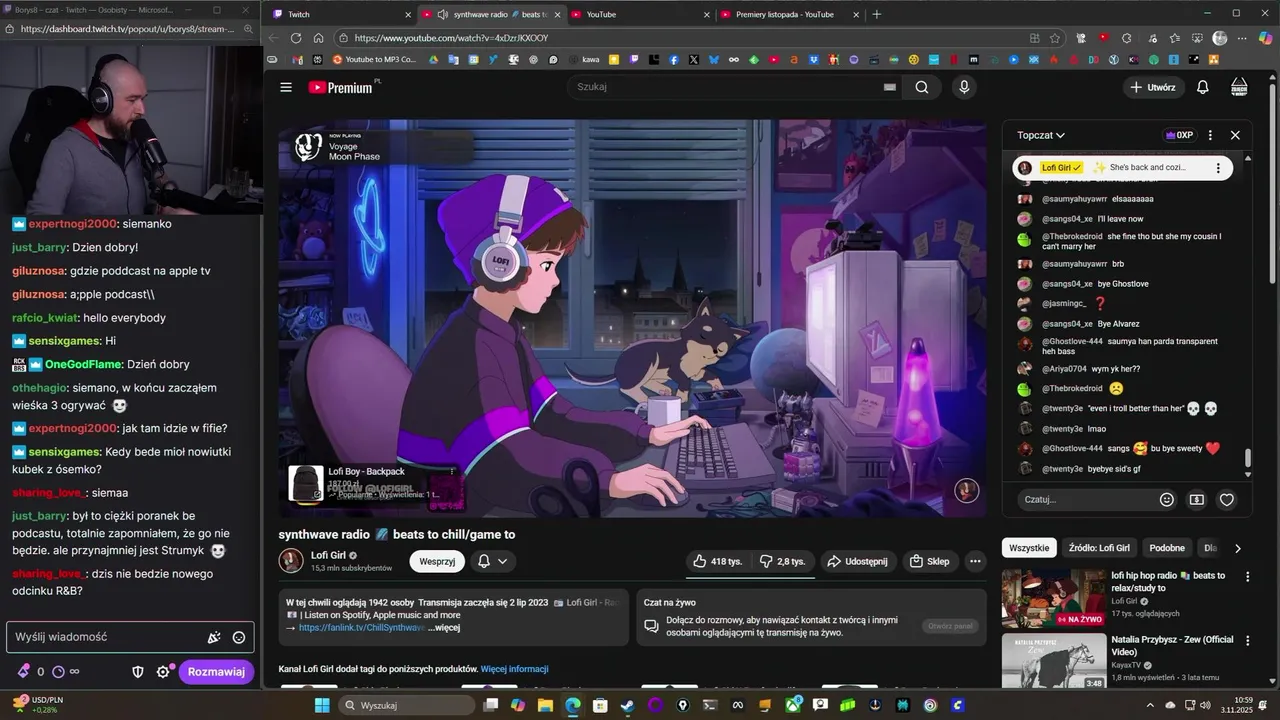Screen dimensions: 1280x720
Task: Click the YouTube Premium logo
Action: tap(340, 87)
